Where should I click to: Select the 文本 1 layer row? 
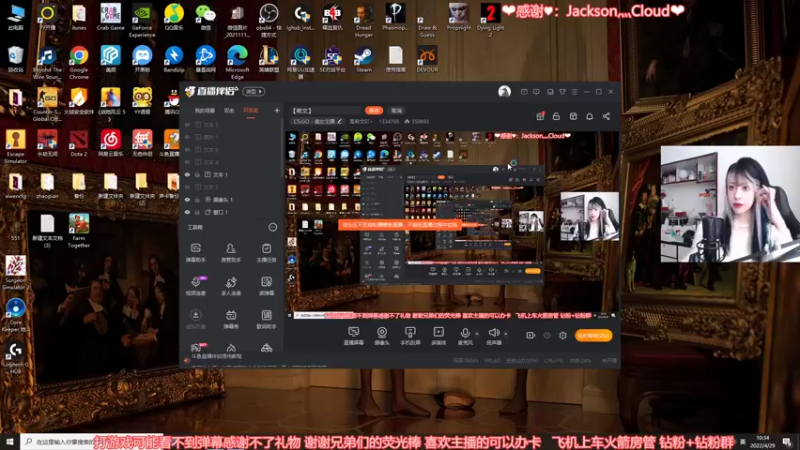point(232,174)
